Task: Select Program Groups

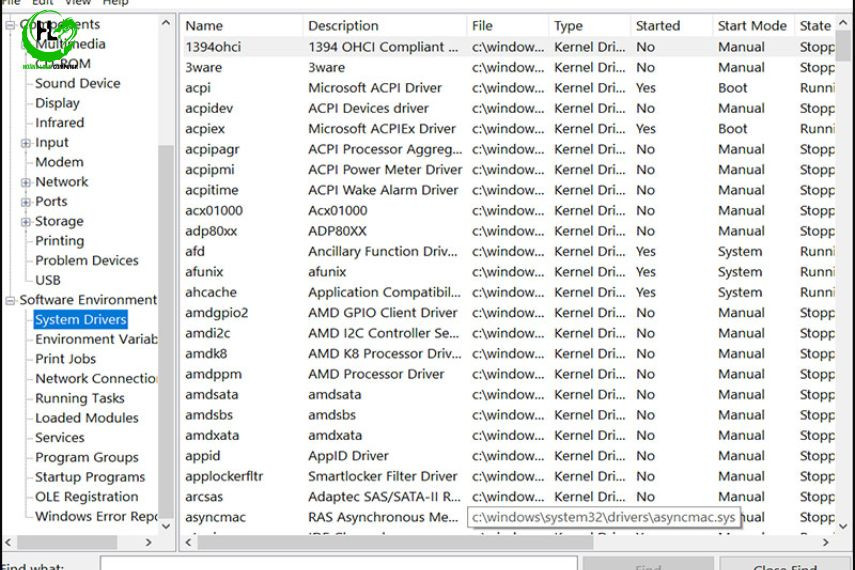Action: pos(87,457)
